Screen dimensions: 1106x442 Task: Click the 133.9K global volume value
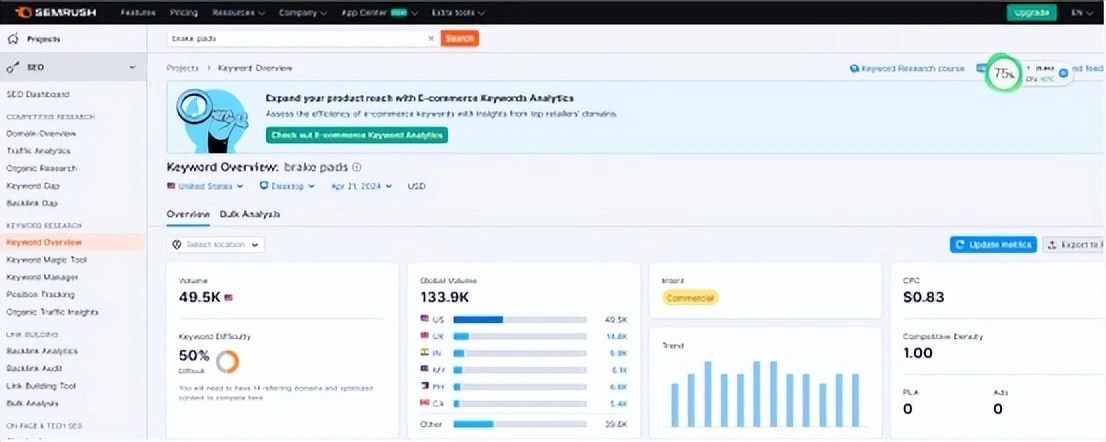tap(444, 297)
